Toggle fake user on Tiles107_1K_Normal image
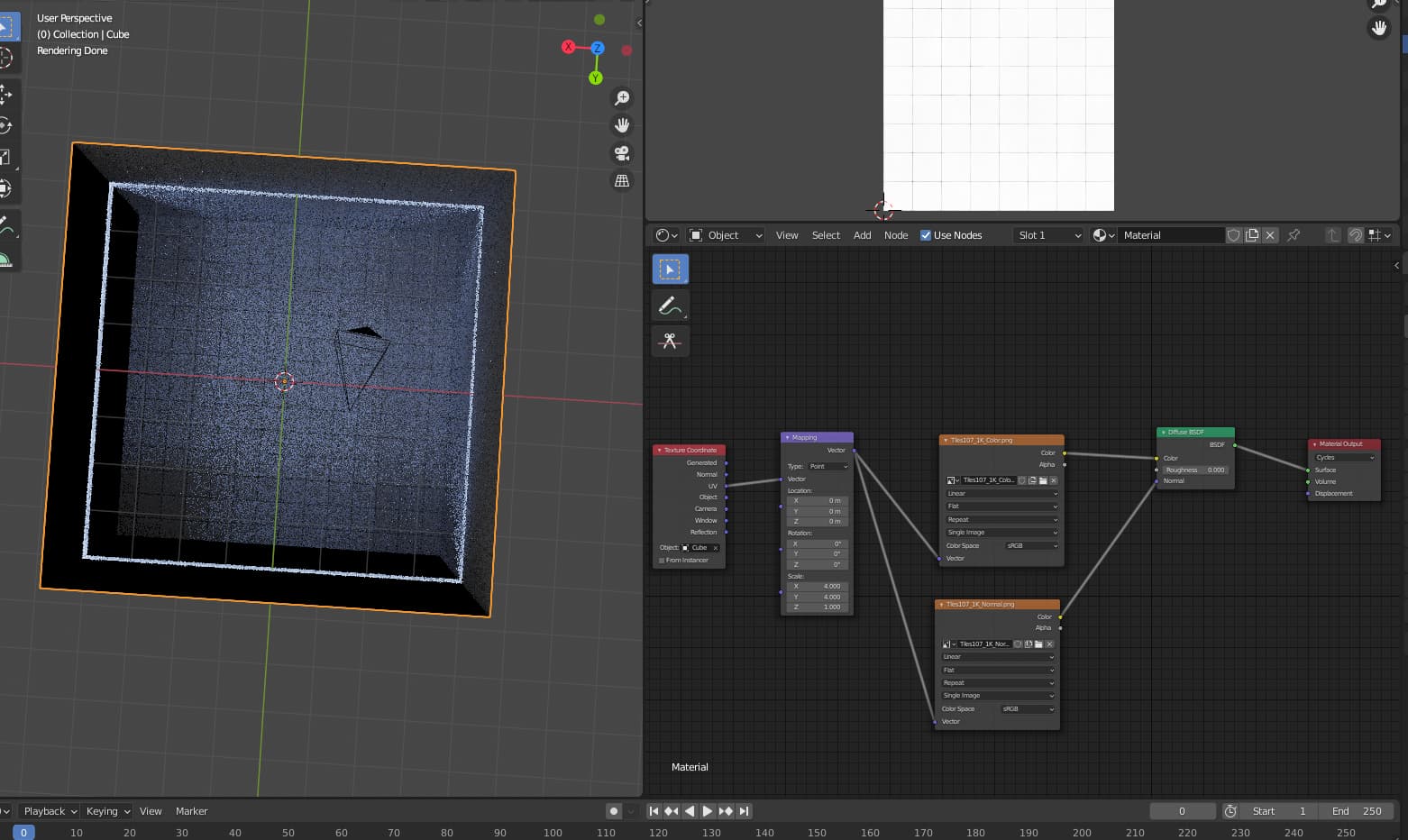1408x840 pixels. click(1018, 644)
